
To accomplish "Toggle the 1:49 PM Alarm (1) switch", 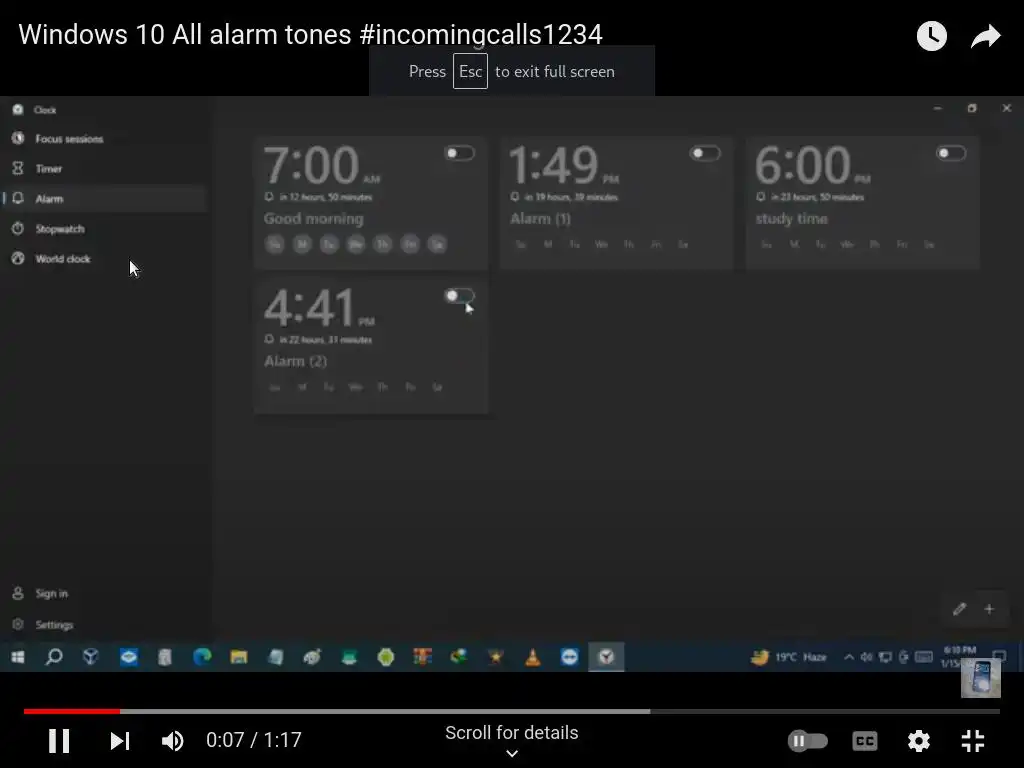I will [705, 153].
